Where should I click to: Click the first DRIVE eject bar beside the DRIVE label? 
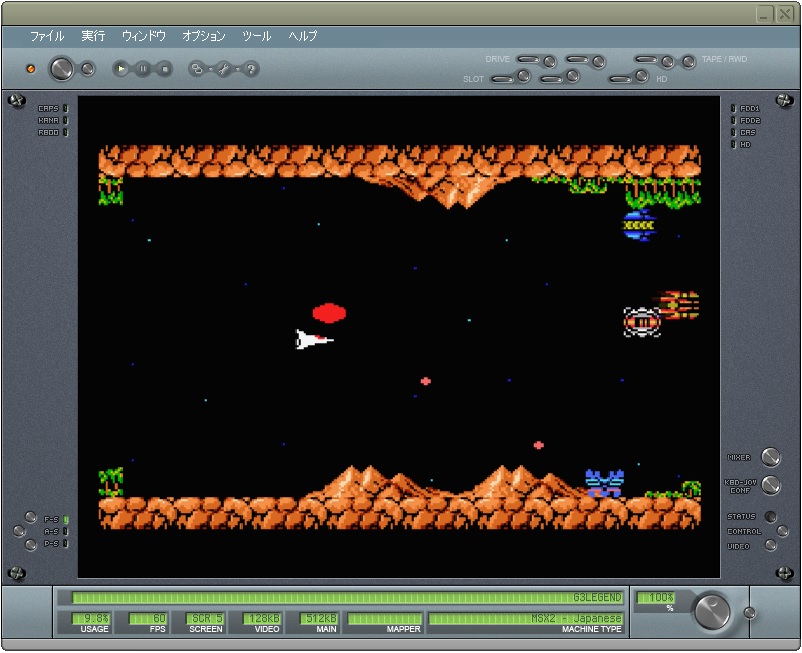528,59
